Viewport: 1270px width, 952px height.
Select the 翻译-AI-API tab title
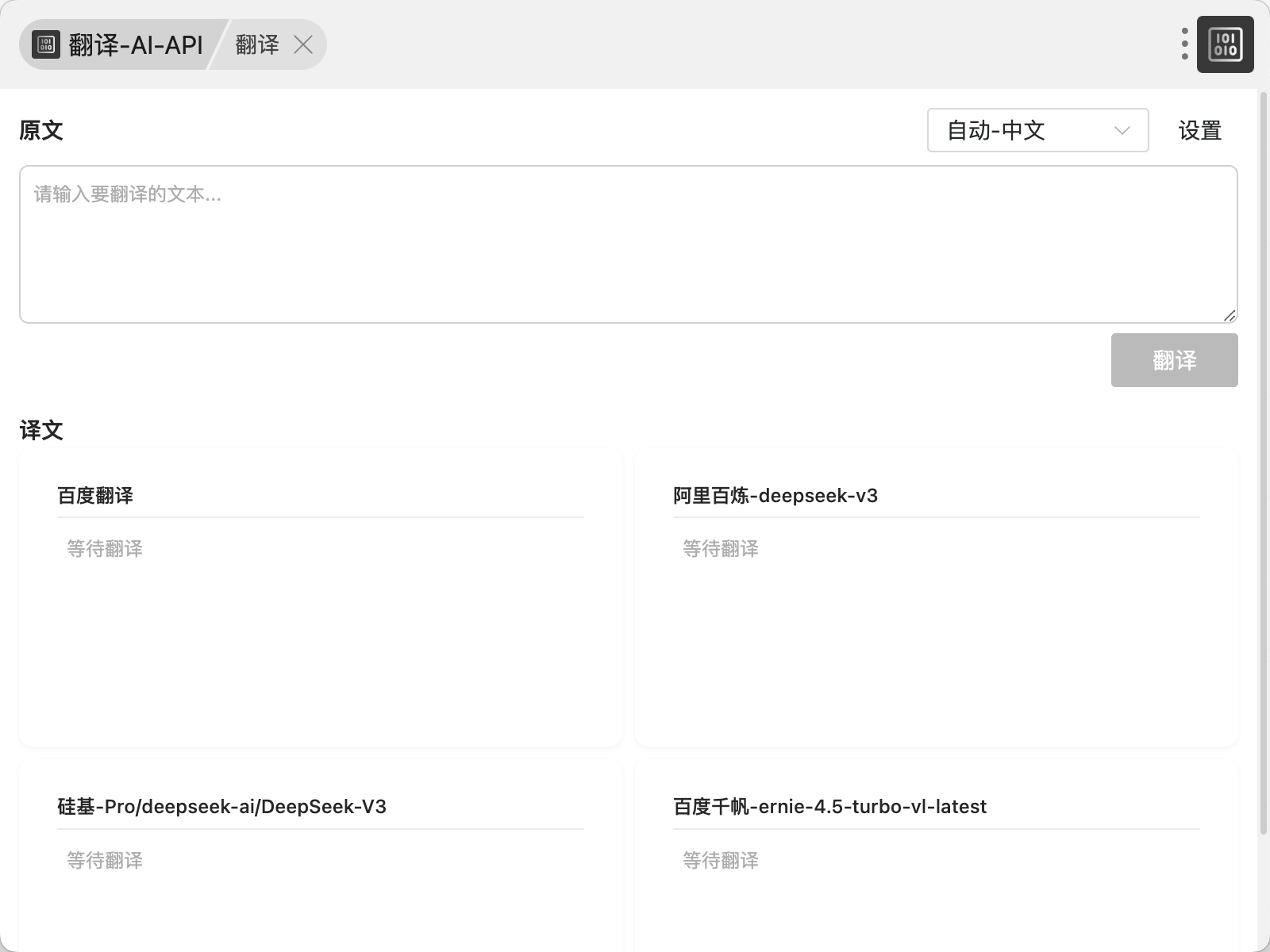pyautogui.click(x=136, y=44)
